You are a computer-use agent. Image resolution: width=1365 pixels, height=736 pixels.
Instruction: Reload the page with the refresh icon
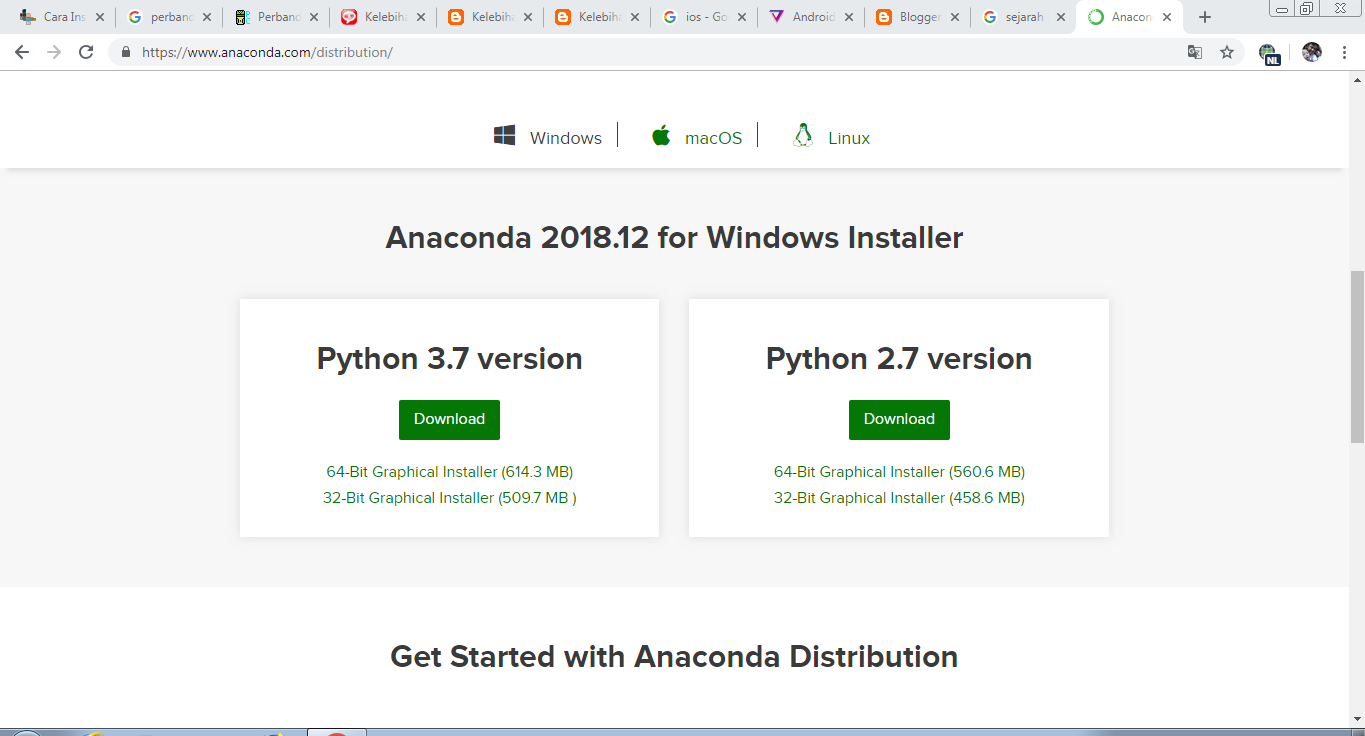click(88, 51)
